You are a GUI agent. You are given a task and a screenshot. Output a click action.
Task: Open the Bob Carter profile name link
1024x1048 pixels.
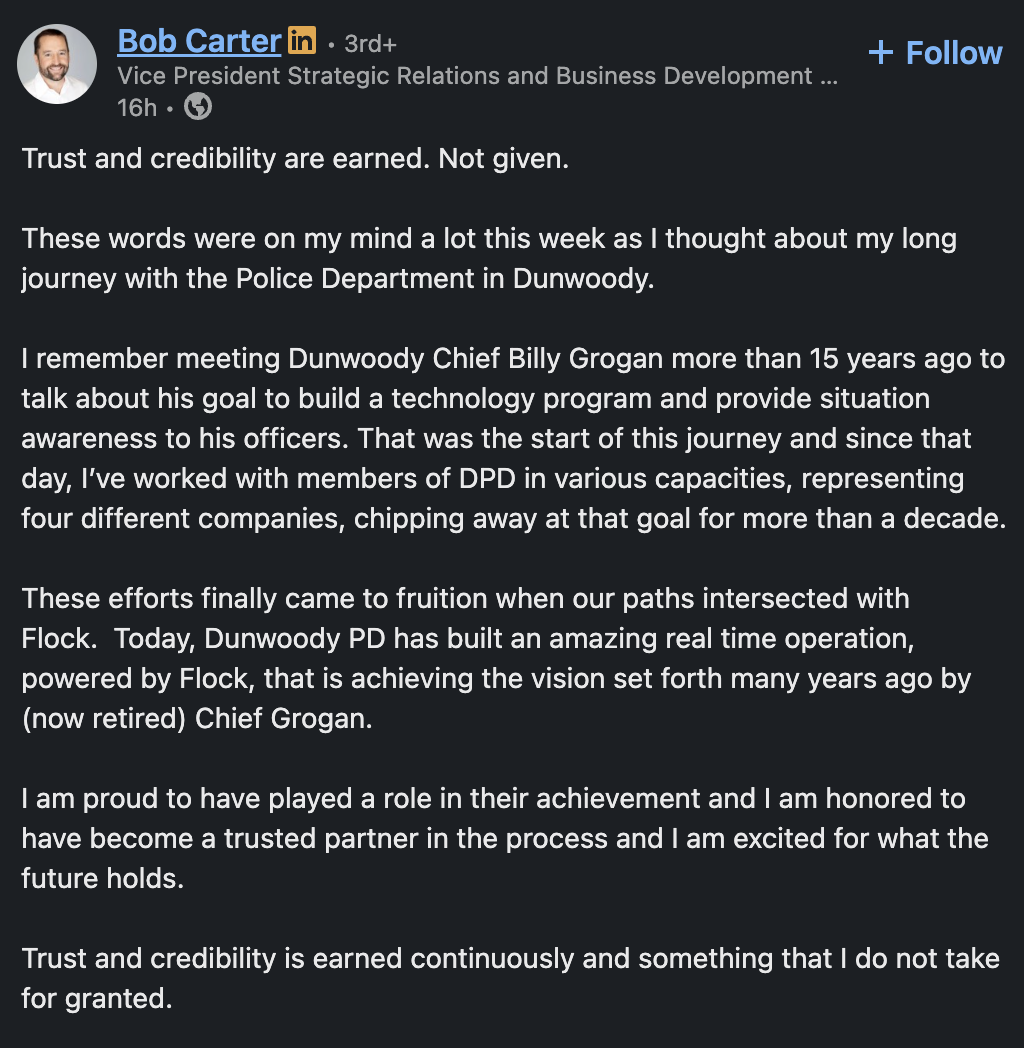pos(199,42)
